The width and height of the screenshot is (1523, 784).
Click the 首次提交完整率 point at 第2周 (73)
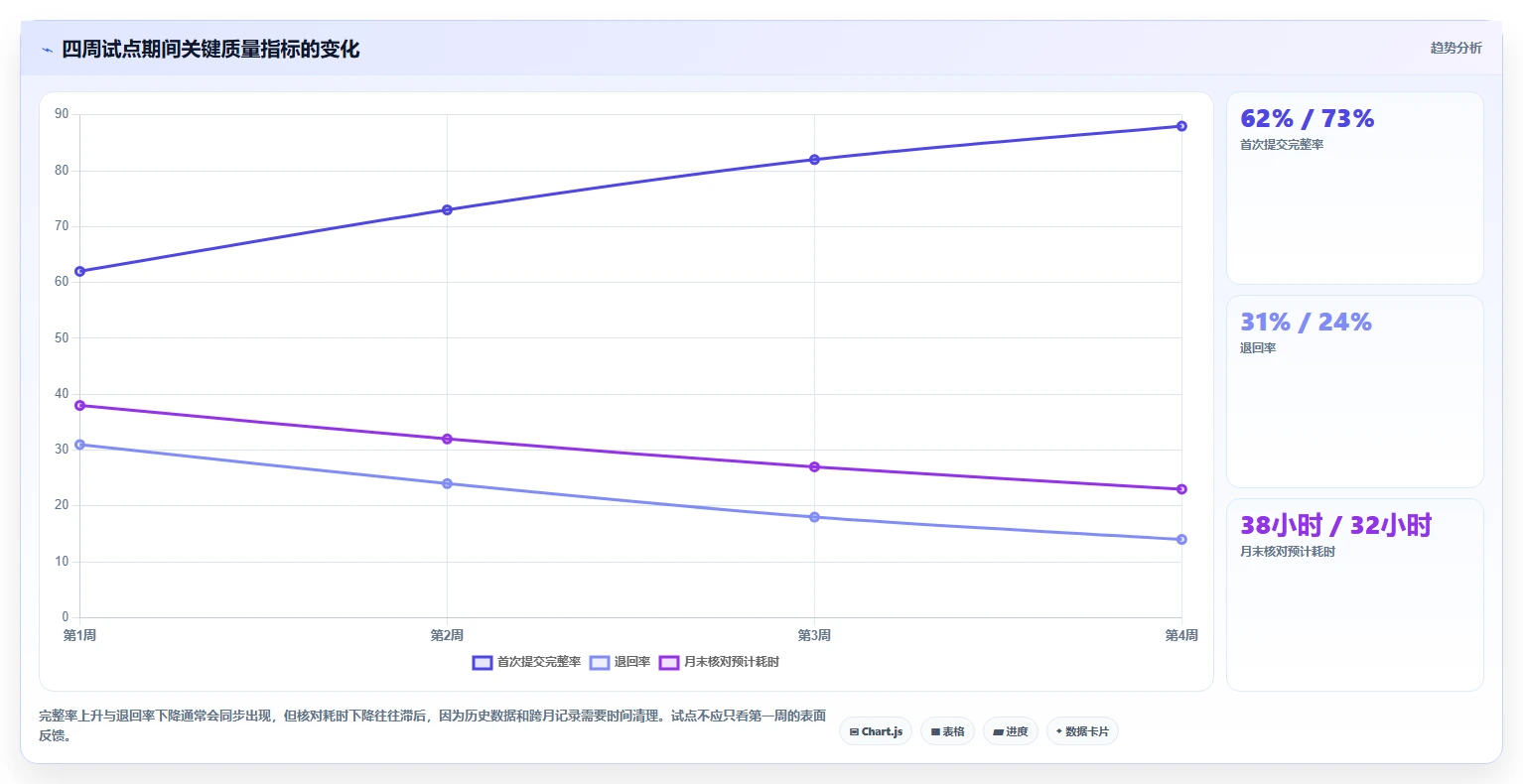(447, 209)
